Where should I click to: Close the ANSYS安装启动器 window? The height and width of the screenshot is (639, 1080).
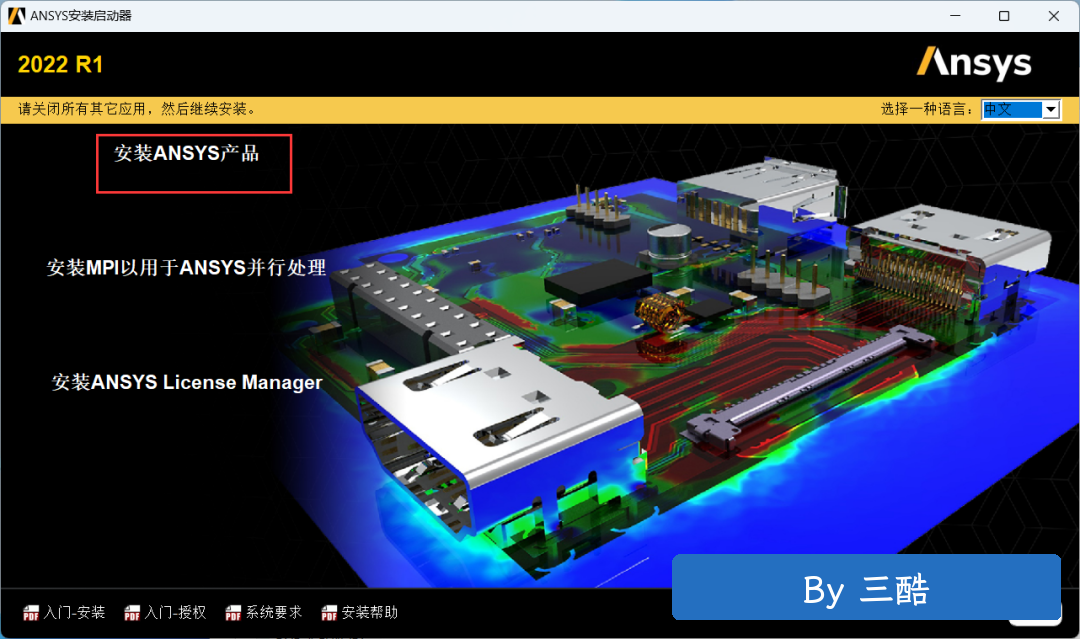[x=1053, y=16]
